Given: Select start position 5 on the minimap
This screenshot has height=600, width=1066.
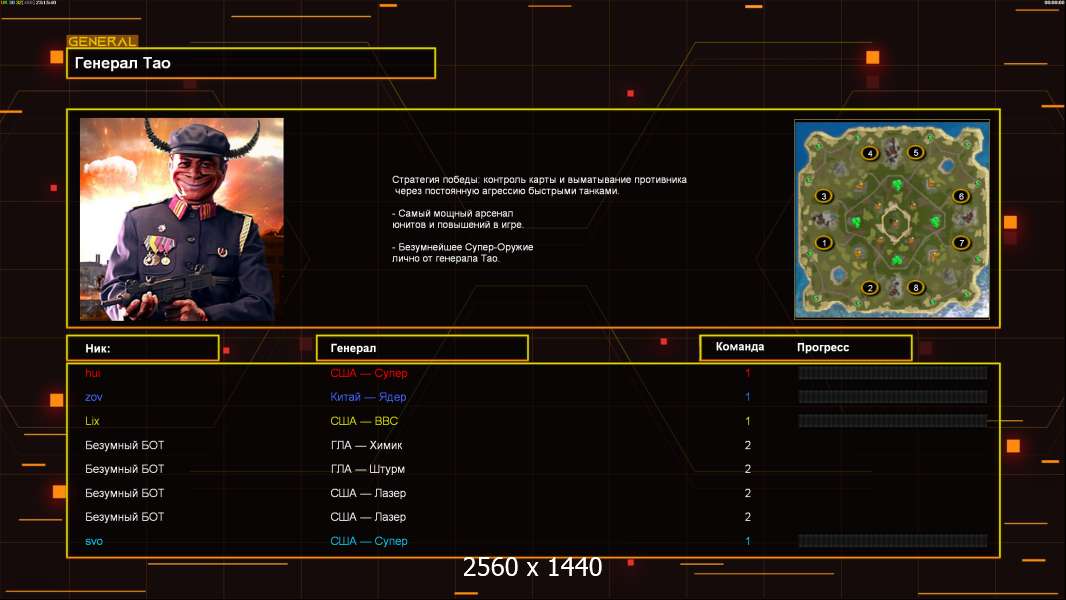Looking at the screenshot, I should point(916,152).
